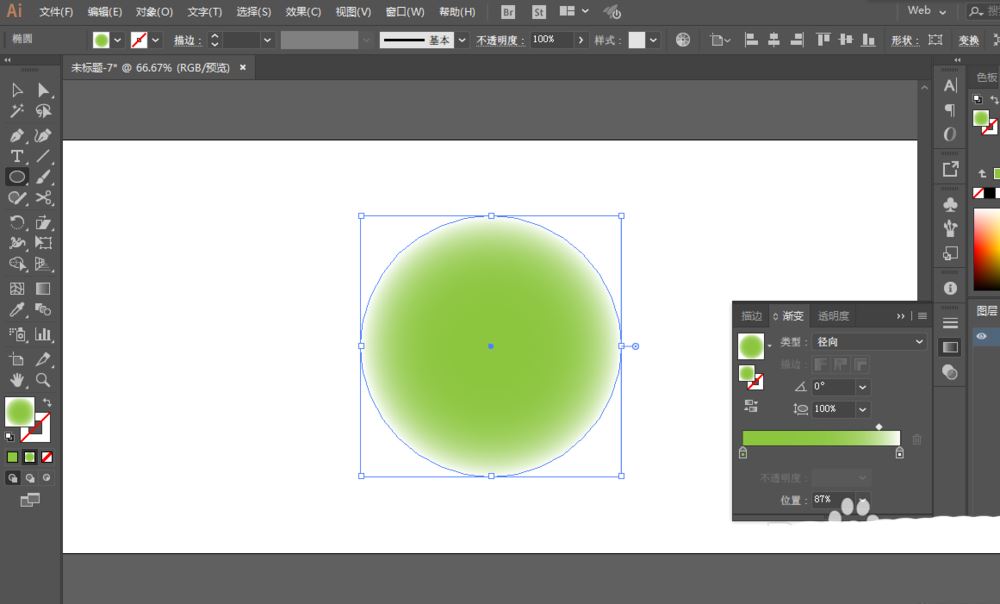Pick the Eyedropper tool
This screenshot has height=604, width=1000.
coord(17,311)
